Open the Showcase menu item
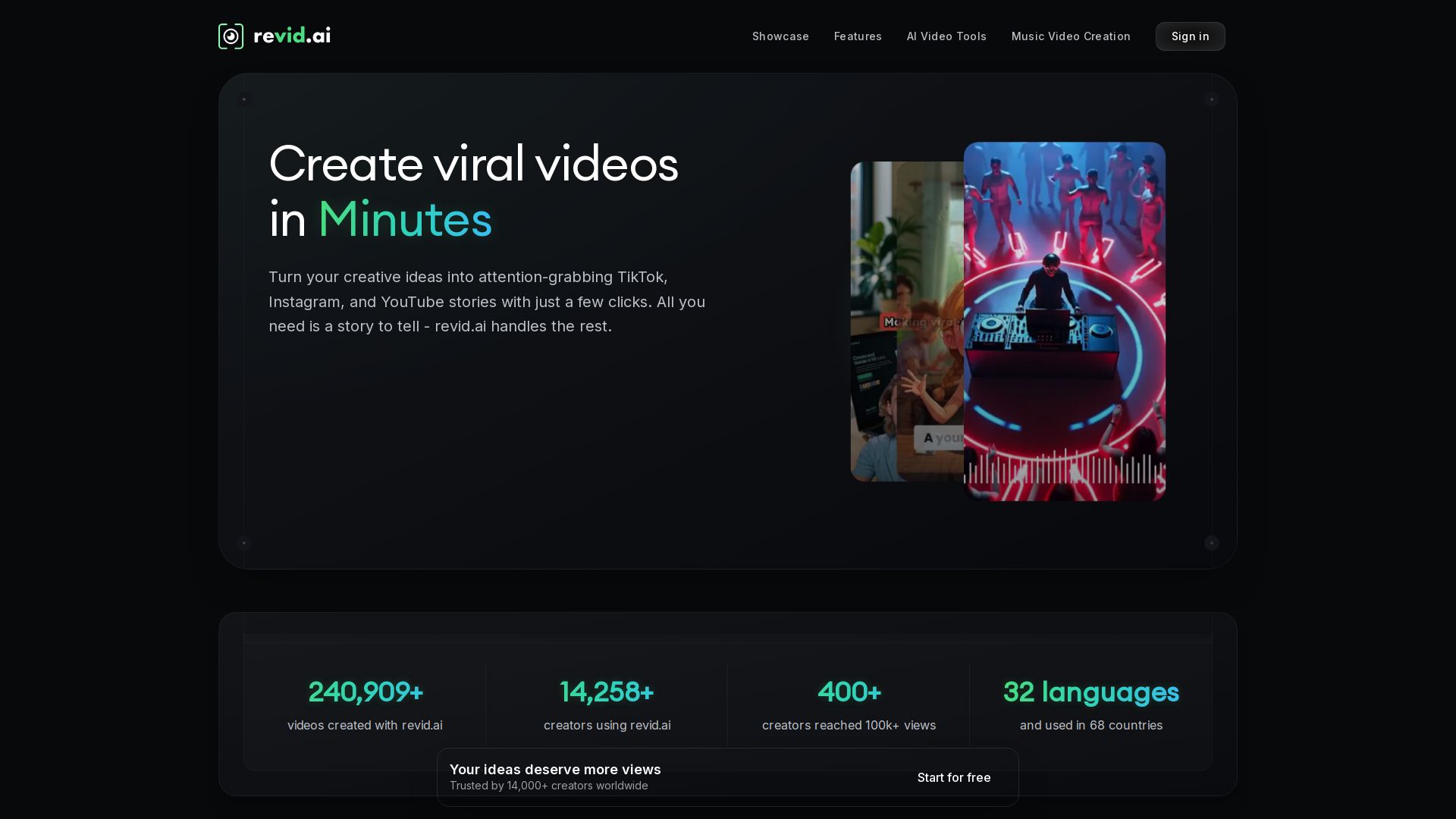This screenshot has height=819, width=1456. click(x=780, y=36)
